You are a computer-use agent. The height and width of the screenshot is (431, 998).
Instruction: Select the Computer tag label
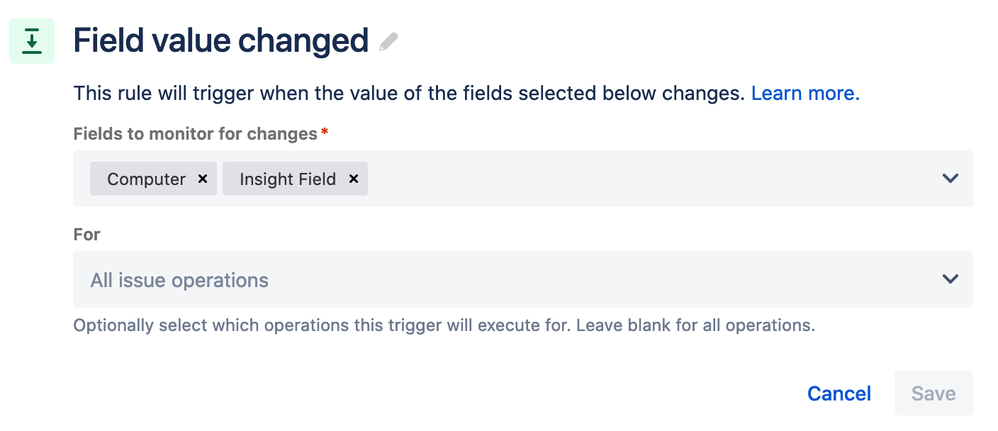(146, 179)
